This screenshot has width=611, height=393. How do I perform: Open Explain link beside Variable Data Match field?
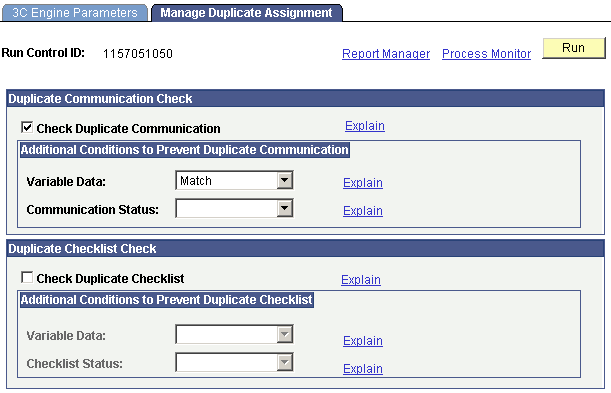pyautogui.click(x=363, y=183)
